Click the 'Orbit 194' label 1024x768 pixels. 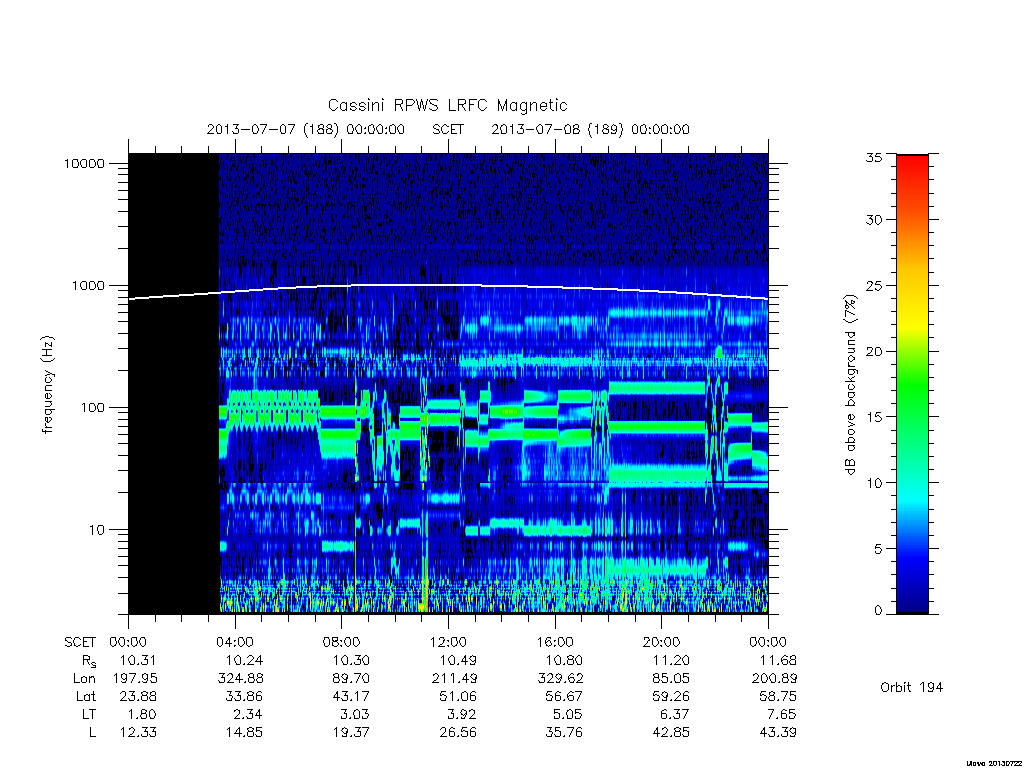(912, 688)
